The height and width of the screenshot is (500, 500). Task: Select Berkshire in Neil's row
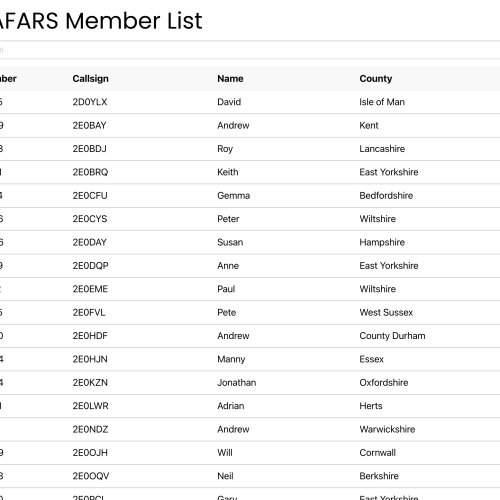[379, 476]
